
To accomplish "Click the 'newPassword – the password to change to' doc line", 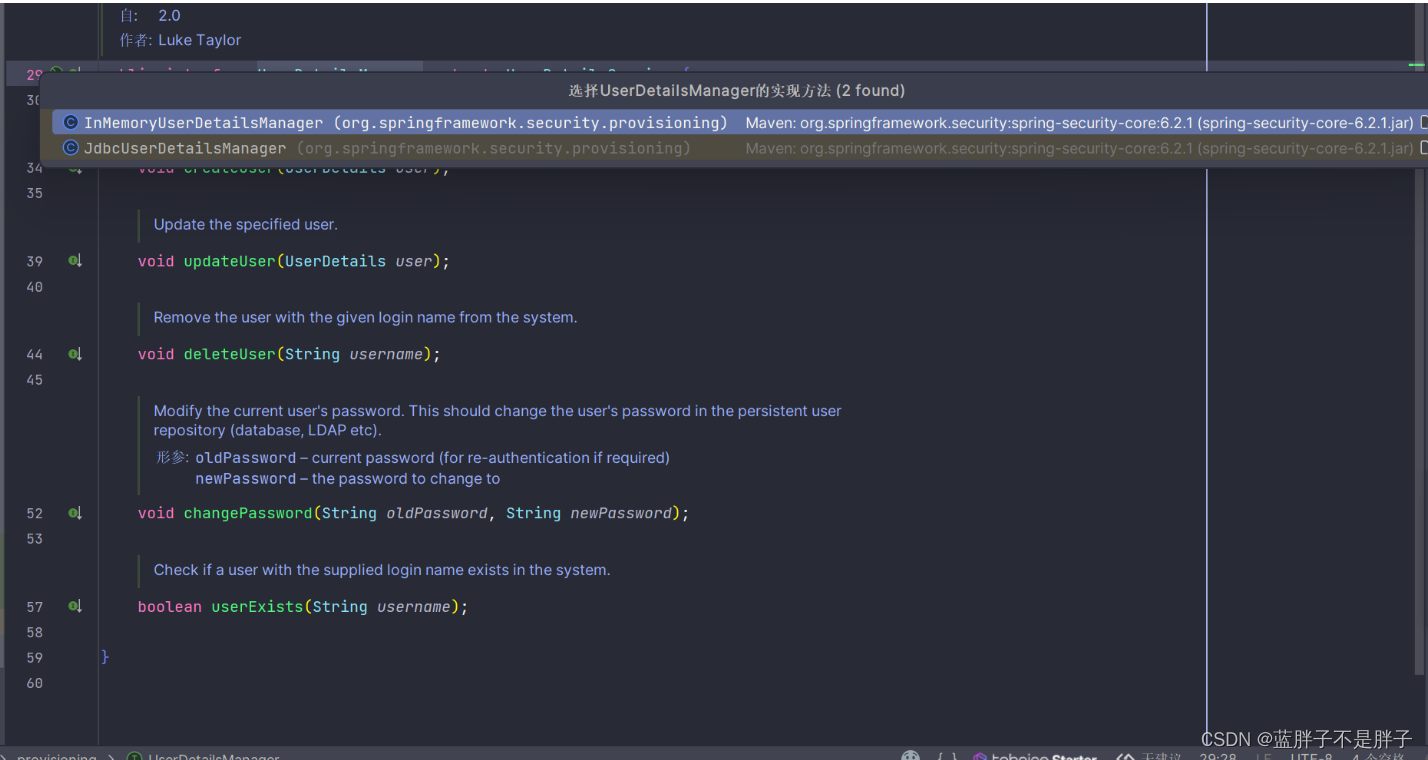I will point(347,479).
